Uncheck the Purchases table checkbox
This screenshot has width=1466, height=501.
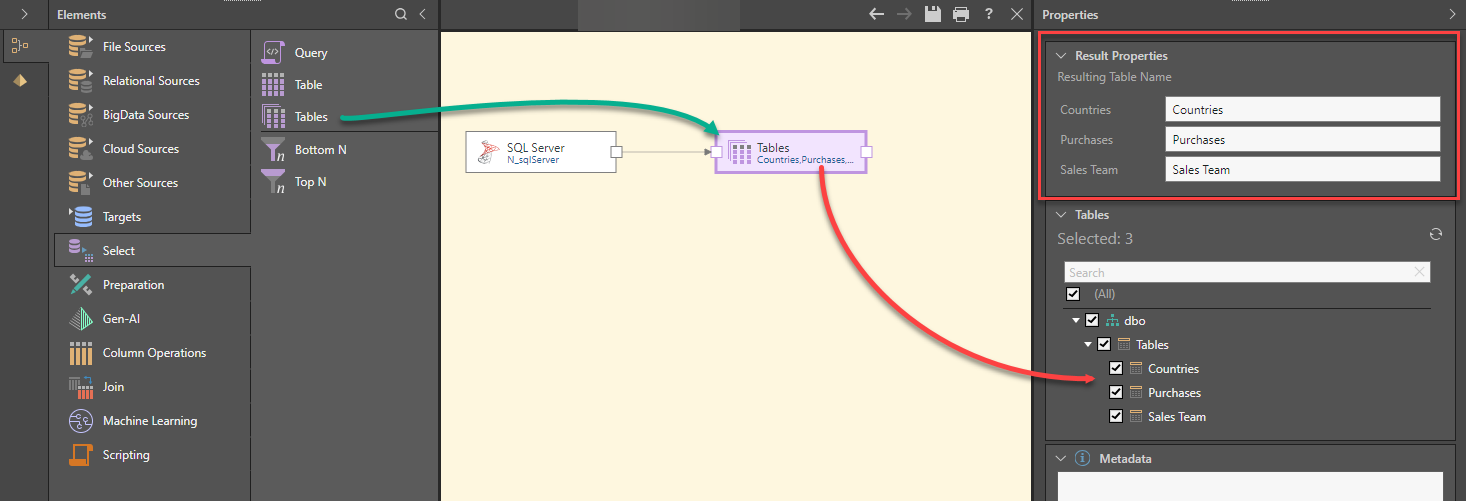pyautogui.click(x=1116, y=393)
